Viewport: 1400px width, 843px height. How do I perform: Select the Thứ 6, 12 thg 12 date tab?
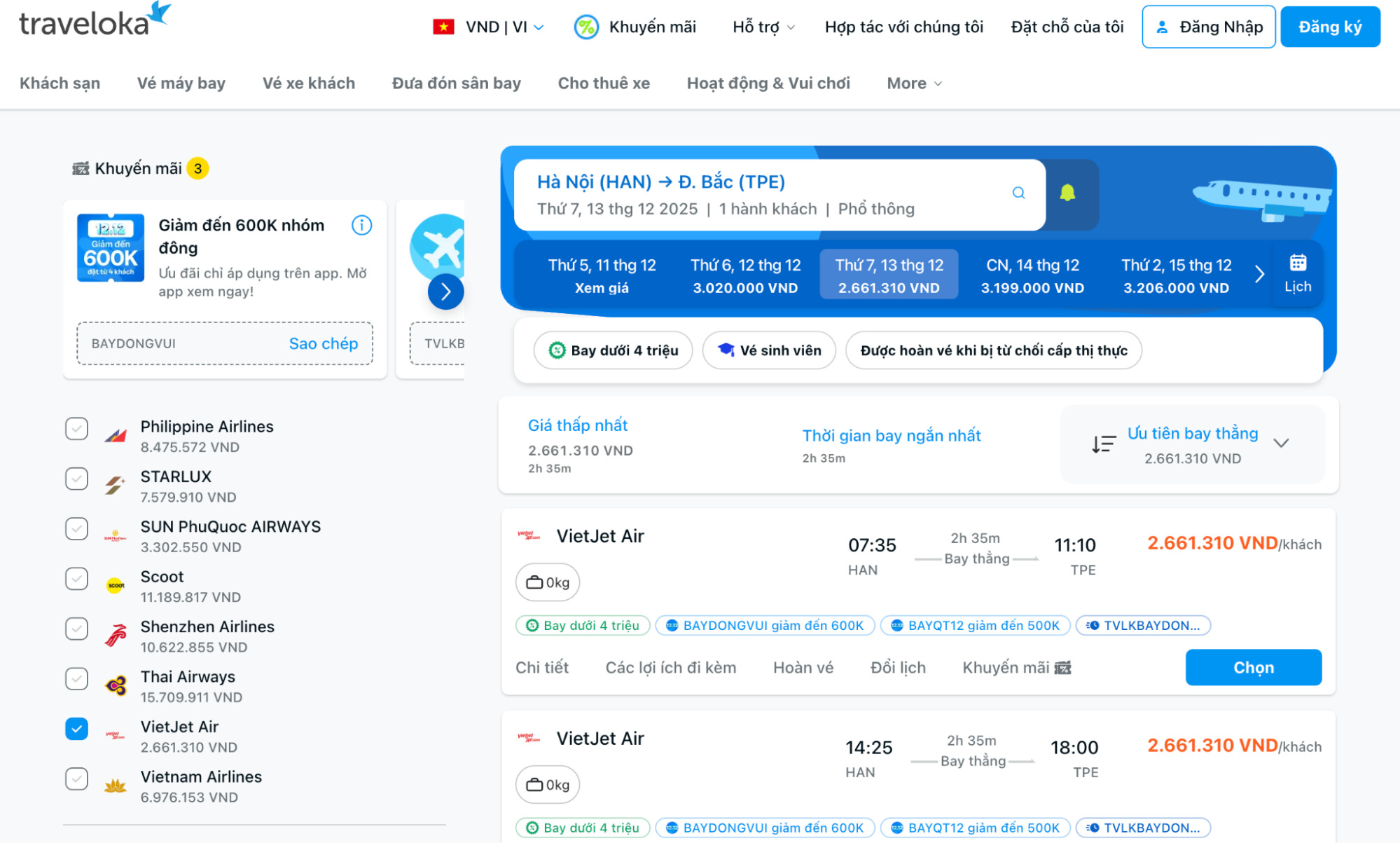[745, 275]
